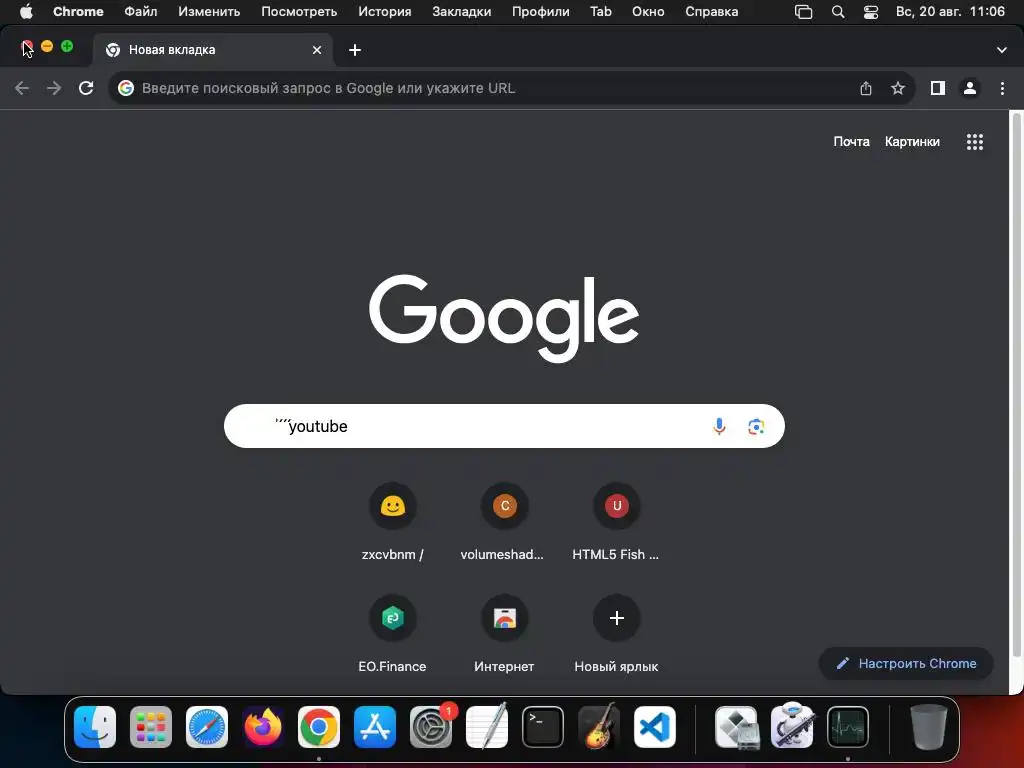Image resolution: width=1024 pixels, height=768 pixels.
Task: Open the Справка menu
Action: click(712, 12)
